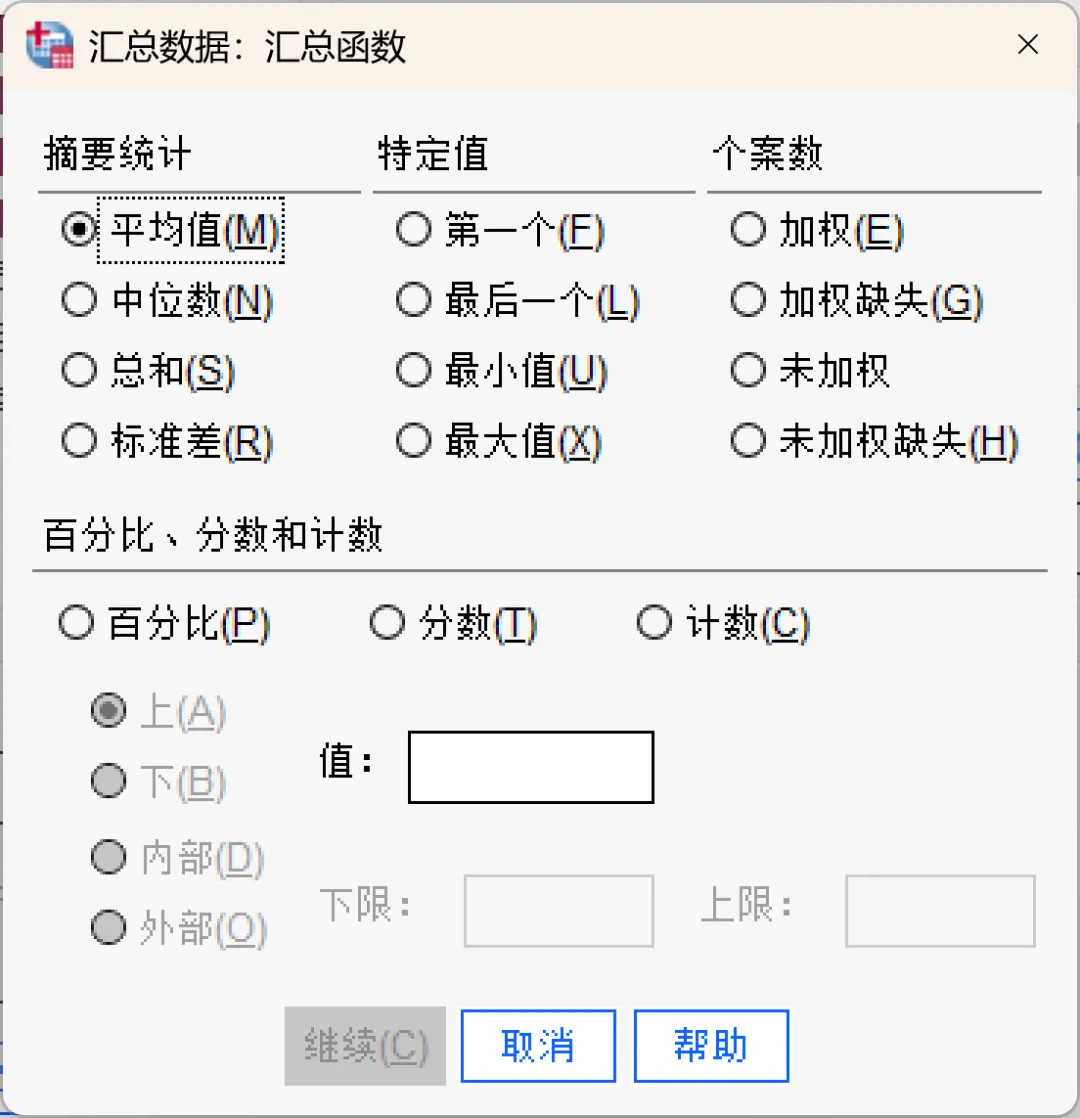Click the 取消 button
This screenshot has width=1080, height=1118.
[538, 1046]
